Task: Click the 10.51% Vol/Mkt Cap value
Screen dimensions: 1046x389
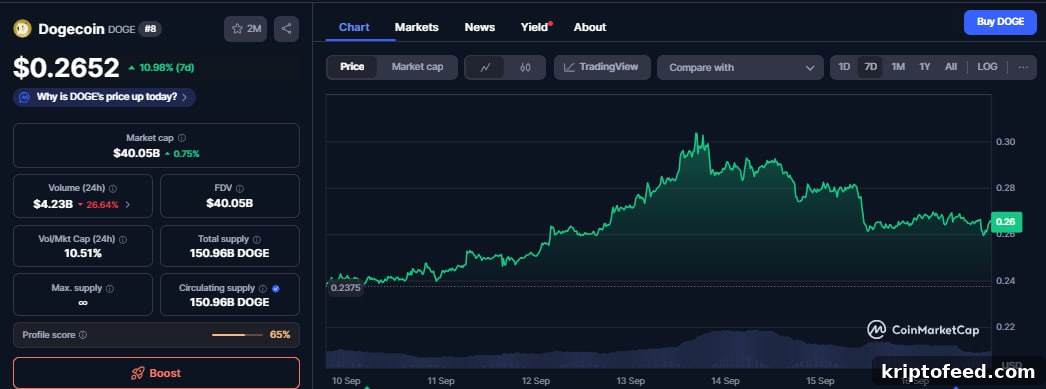Action: [83, 254]
